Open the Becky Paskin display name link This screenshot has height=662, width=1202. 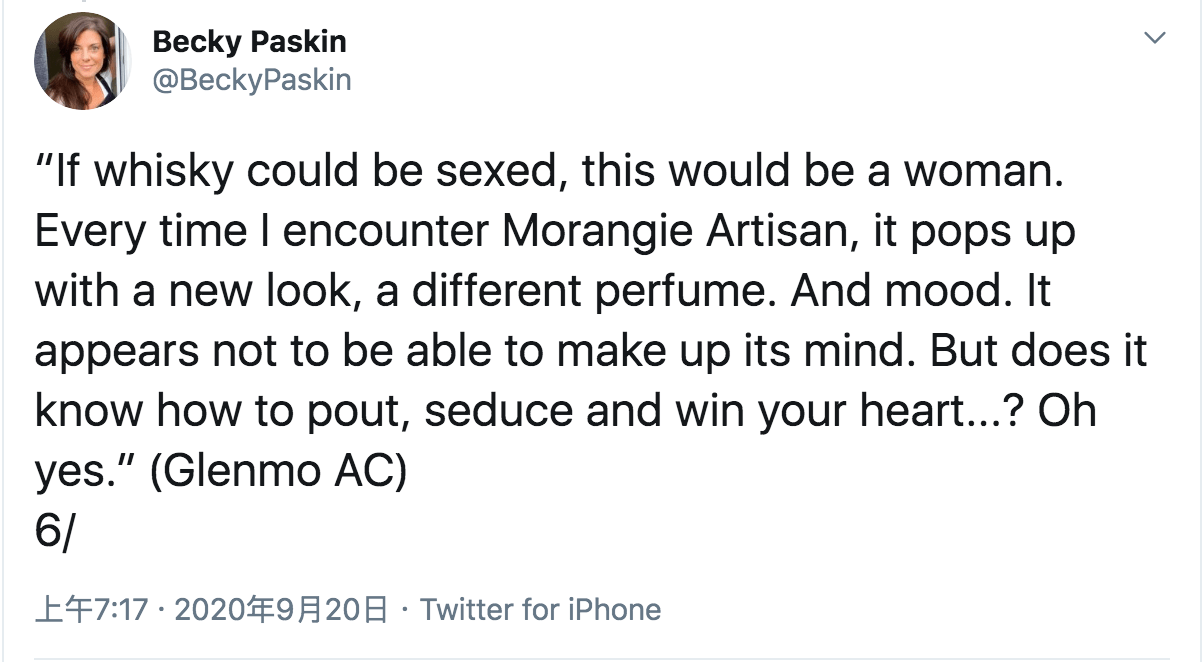249,42
